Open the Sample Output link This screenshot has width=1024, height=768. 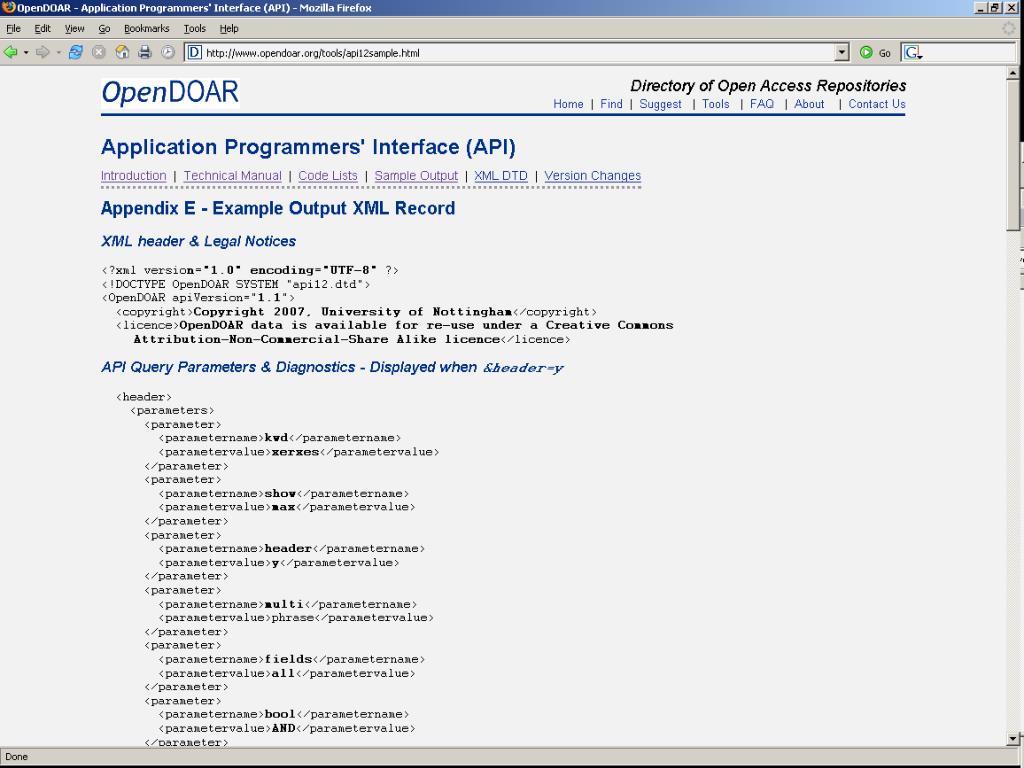[416, 176]
